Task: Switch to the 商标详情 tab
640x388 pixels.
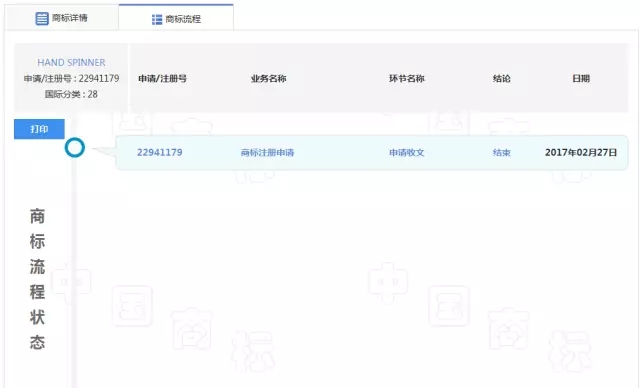Action: coord(62,18)
